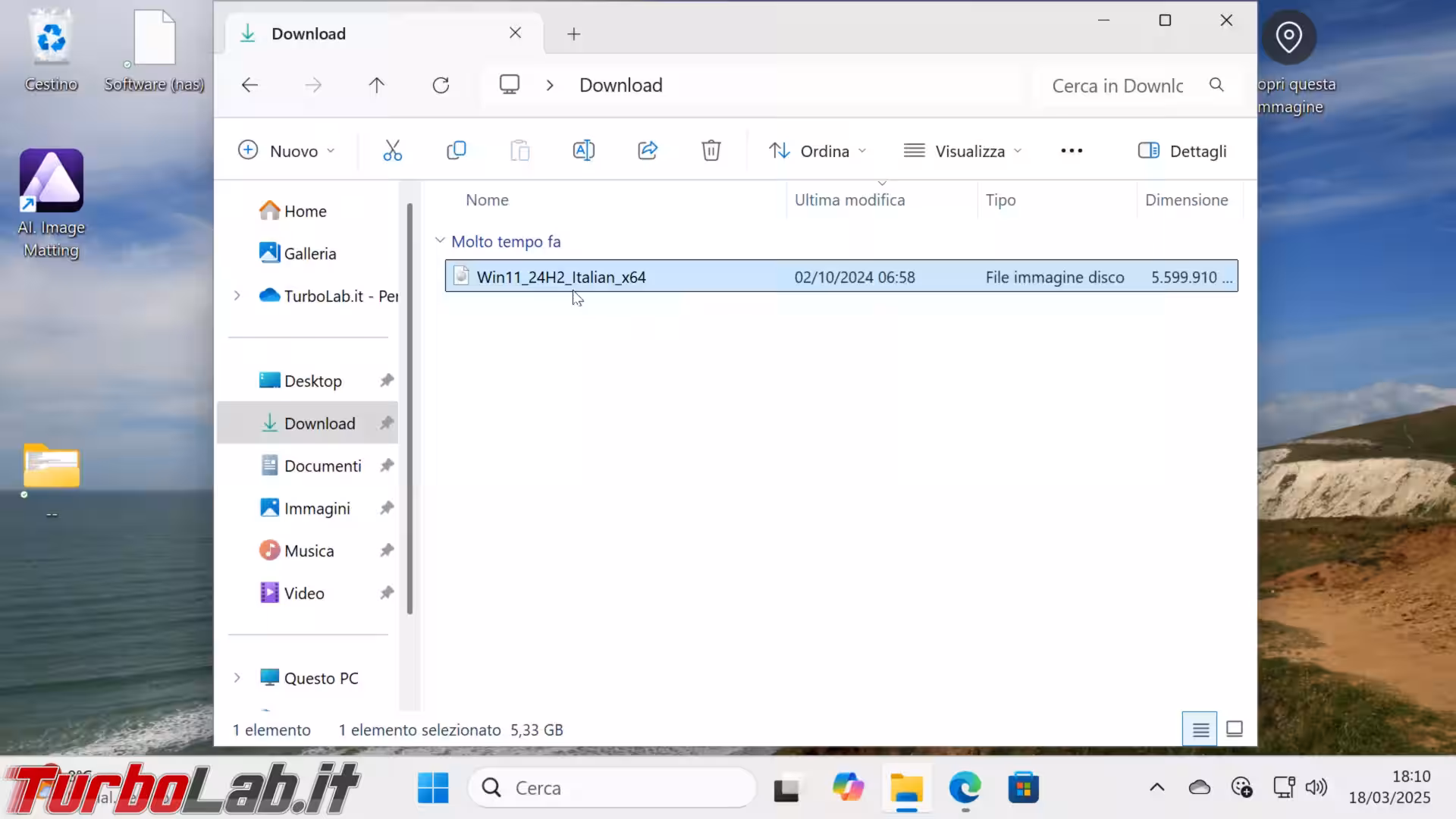Click the Delete trash icon
The width and height of the screenshot is (1456, 819).
click(x=711, y=151)
